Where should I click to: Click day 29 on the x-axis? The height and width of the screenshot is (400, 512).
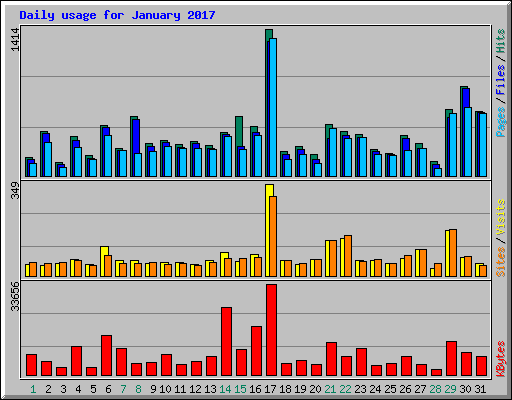click(450, 389)
